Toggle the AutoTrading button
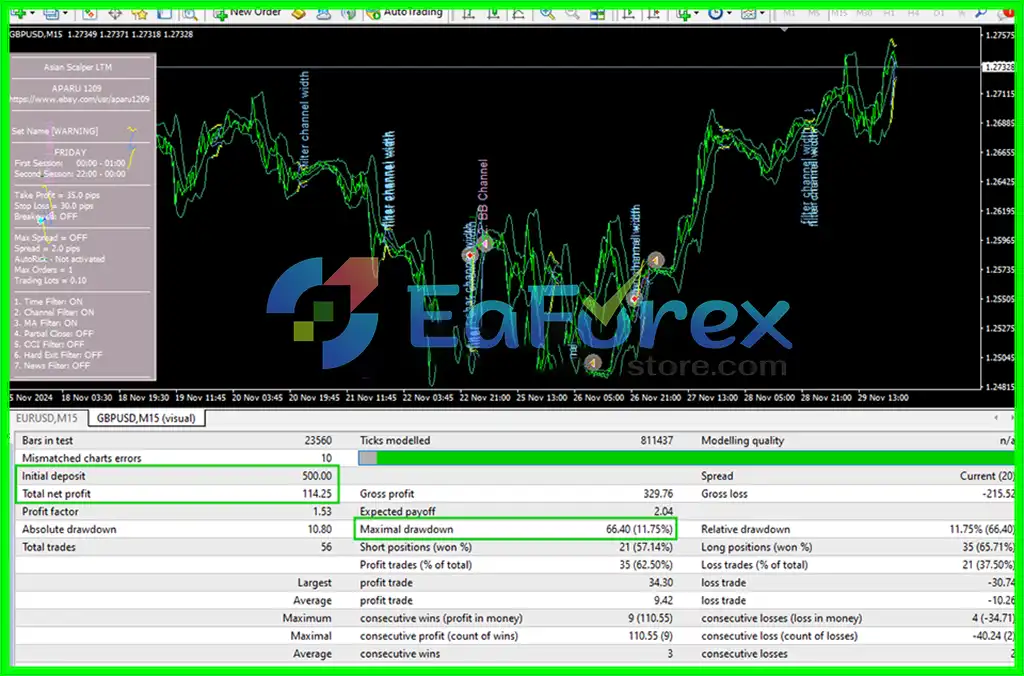This screenshot has height=676, width=1024. click(x=405, y=13)
